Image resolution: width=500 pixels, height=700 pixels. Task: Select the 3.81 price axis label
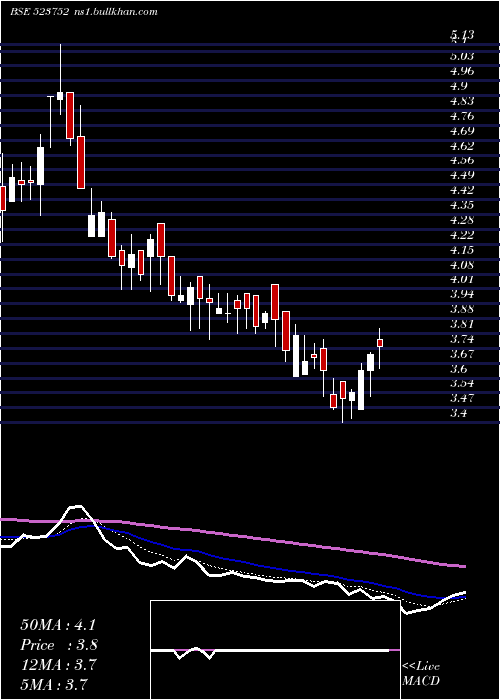(x=462, y=324)
